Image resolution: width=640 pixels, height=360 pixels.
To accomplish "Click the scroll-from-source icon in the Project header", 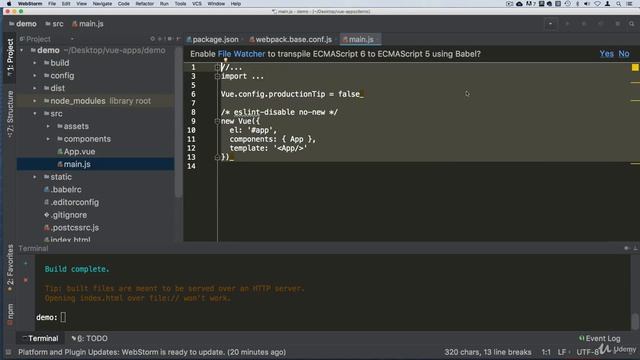I will (153, 39).
